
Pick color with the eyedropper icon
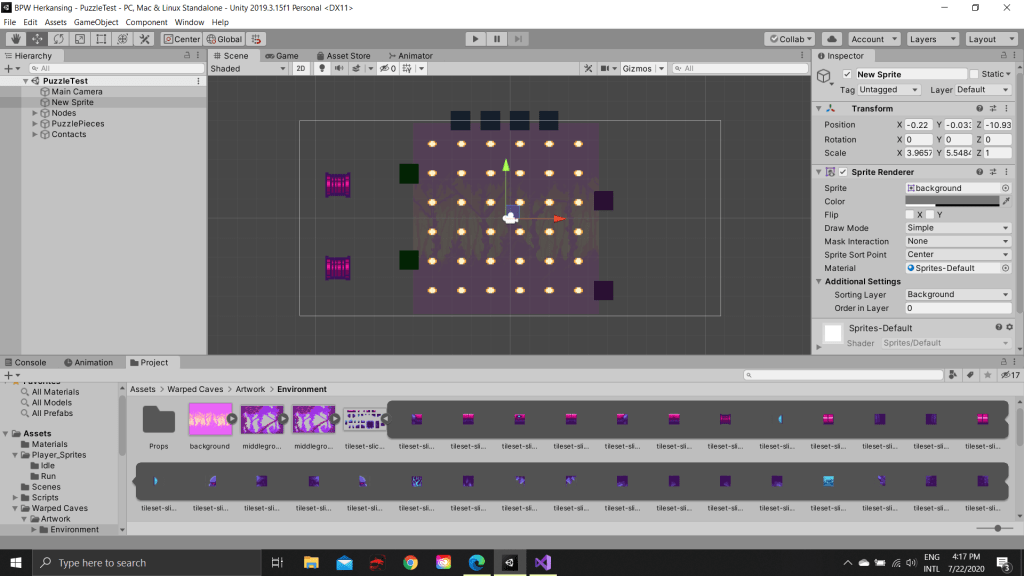tap(1006, 201)
